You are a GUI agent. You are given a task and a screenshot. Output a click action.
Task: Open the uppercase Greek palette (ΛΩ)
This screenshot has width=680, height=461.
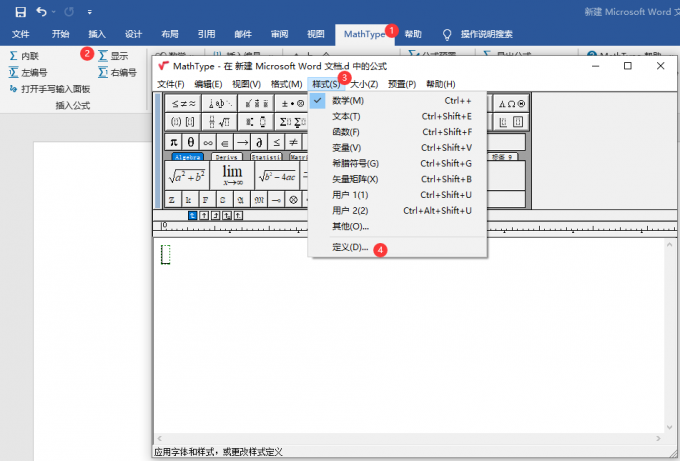pyautogui.click(x=511, y=103)
